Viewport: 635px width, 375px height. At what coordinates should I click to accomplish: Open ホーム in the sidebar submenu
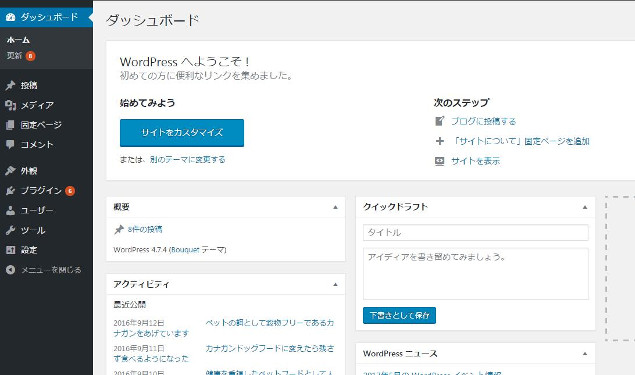(x=18, y=40)
